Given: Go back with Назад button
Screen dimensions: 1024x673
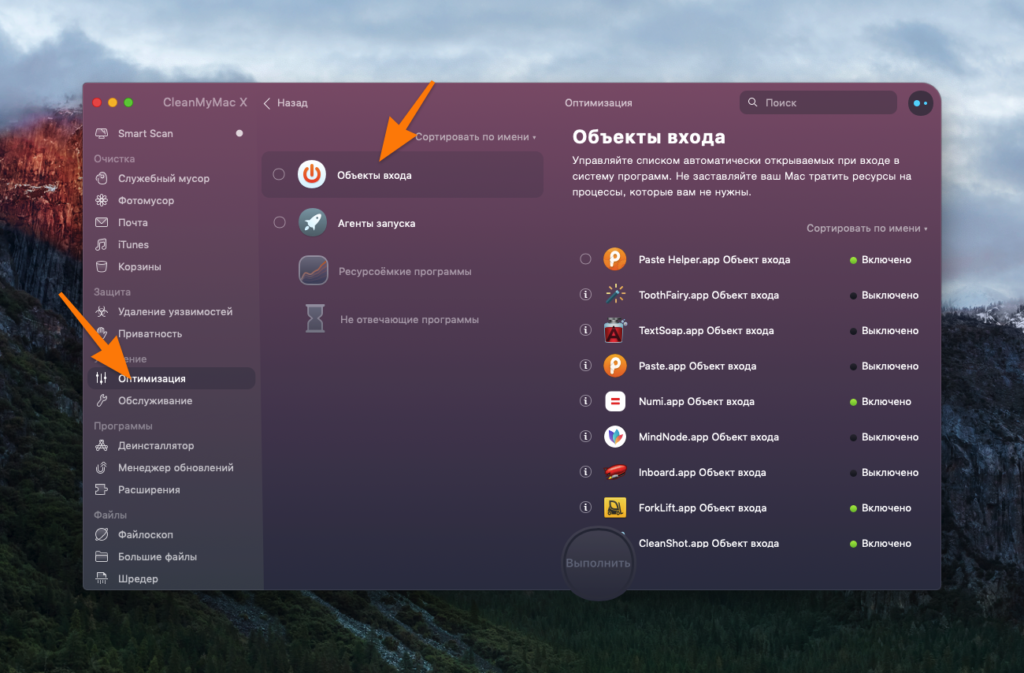Looking at the screenshot, I should (x=285, y=103).
